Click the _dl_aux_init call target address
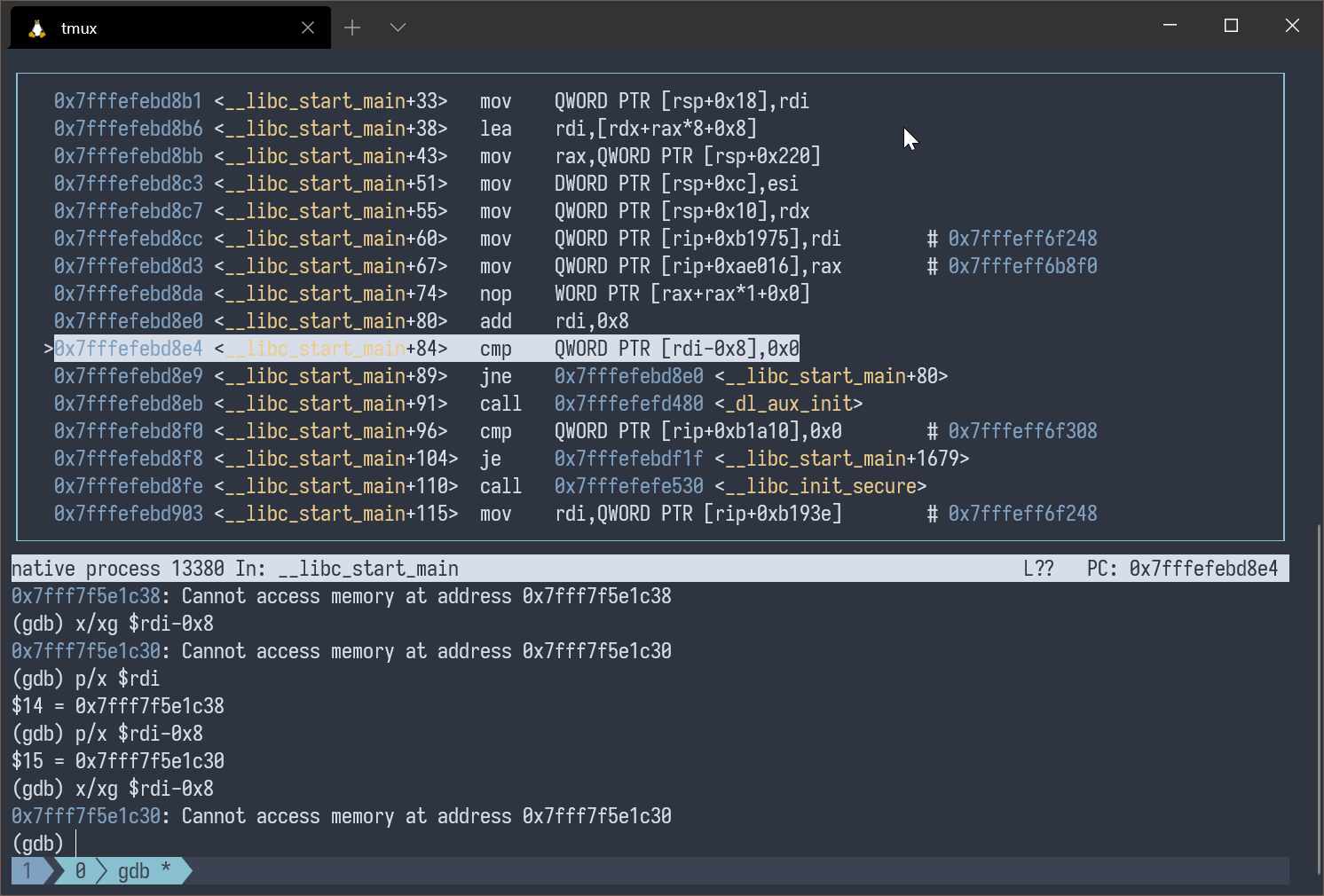The image size is (1324, 896). tap(628, 404)
